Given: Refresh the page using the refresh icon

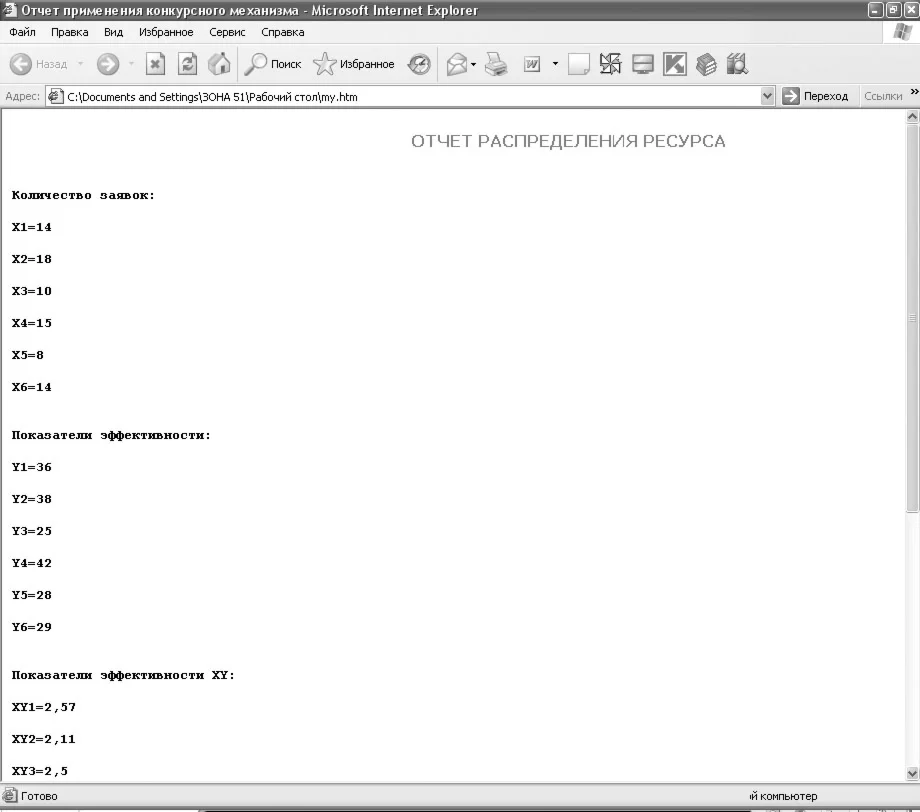Looking at the screenshot, I should [x=187, y=64].
